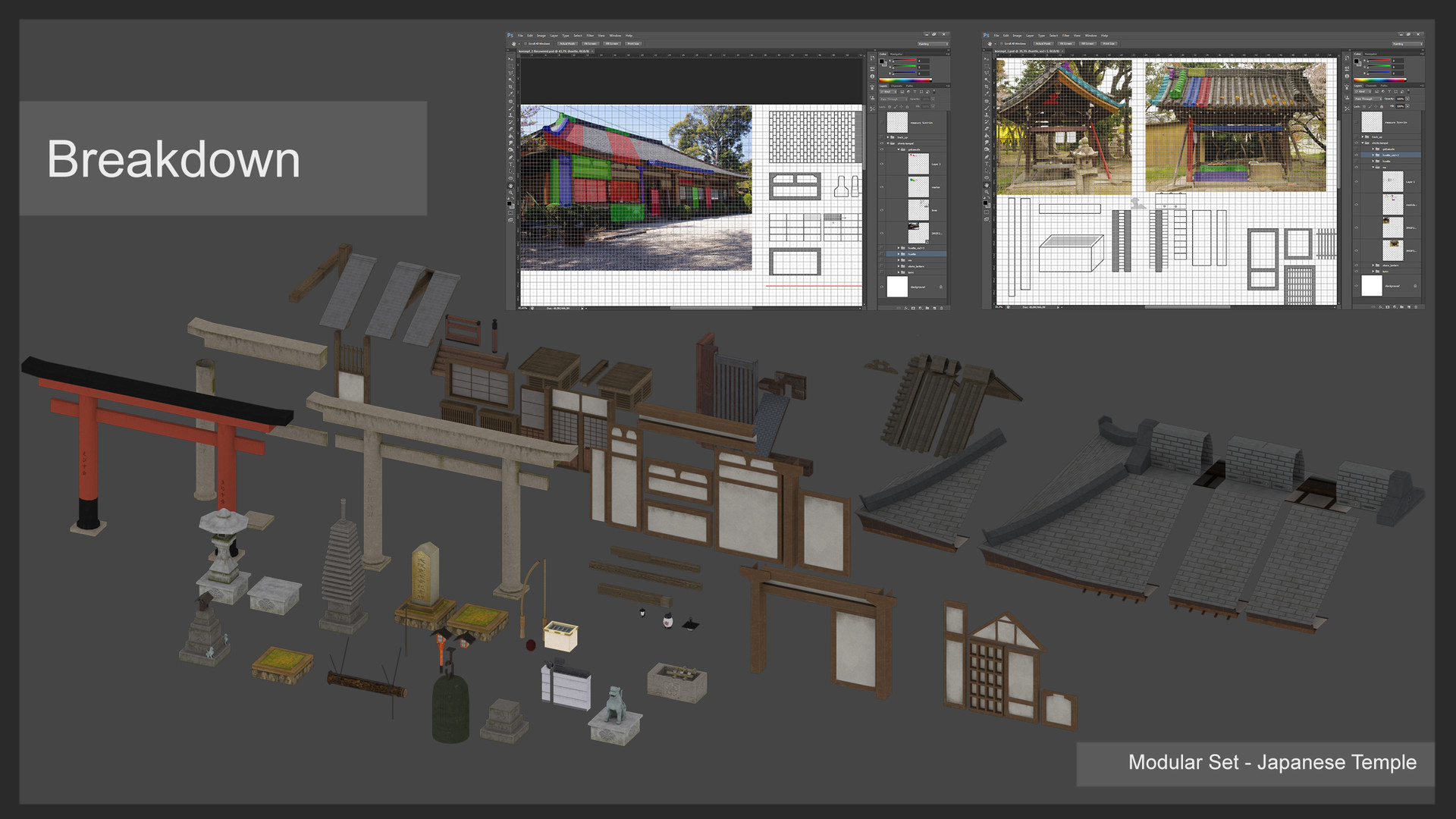Select the Rectangular Marquee tool
This screenshot has width=1456, height=819.
point(510,67)
